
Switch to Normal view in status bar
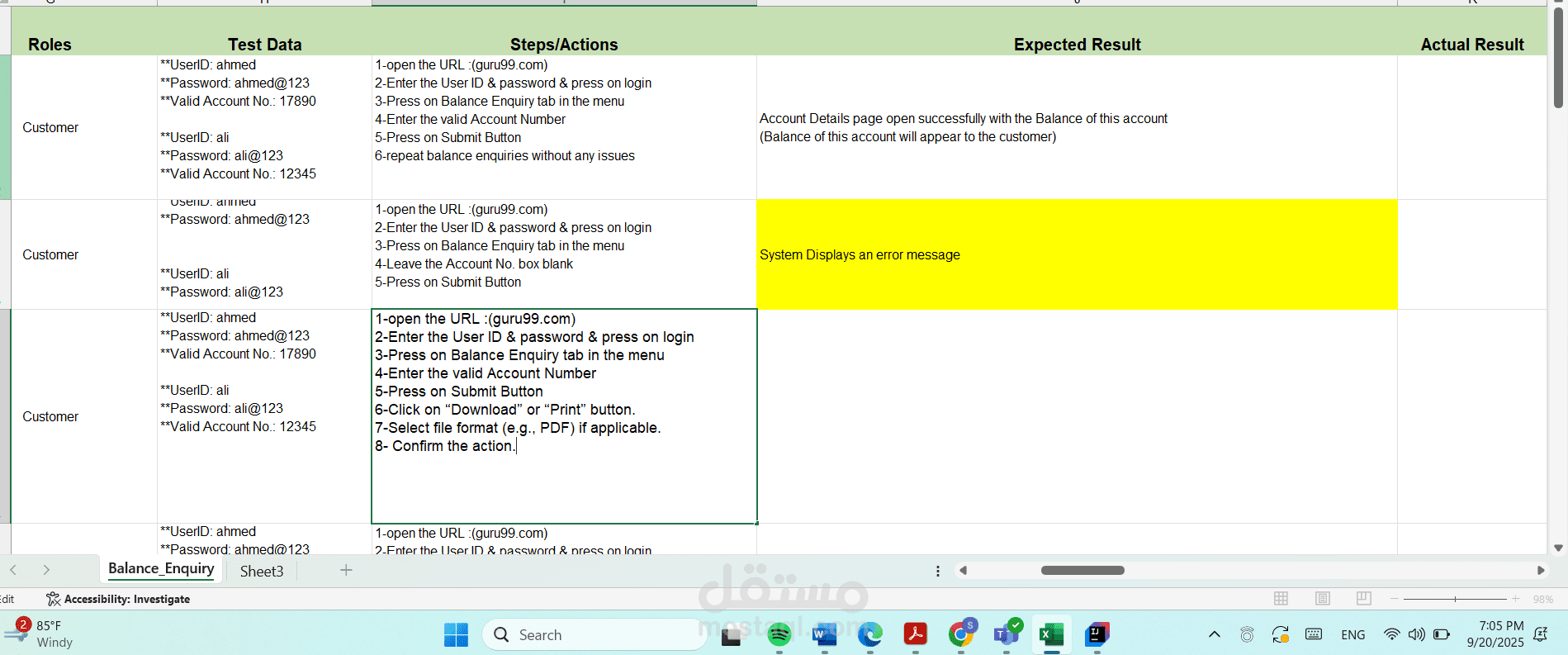(x=1281, y=598)
